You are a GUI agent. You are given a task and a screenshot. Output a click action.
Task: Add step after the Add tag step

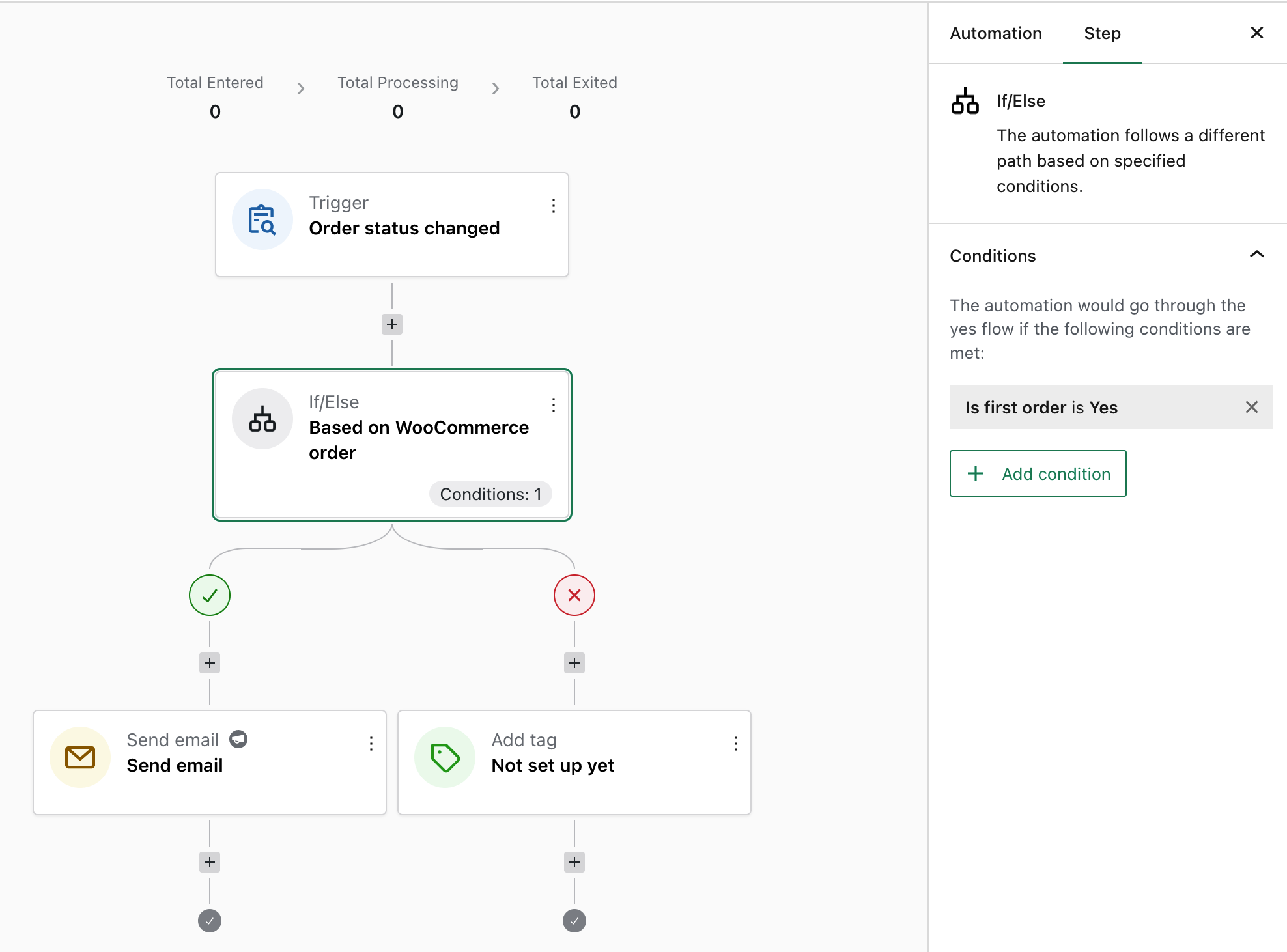(574, 862)
